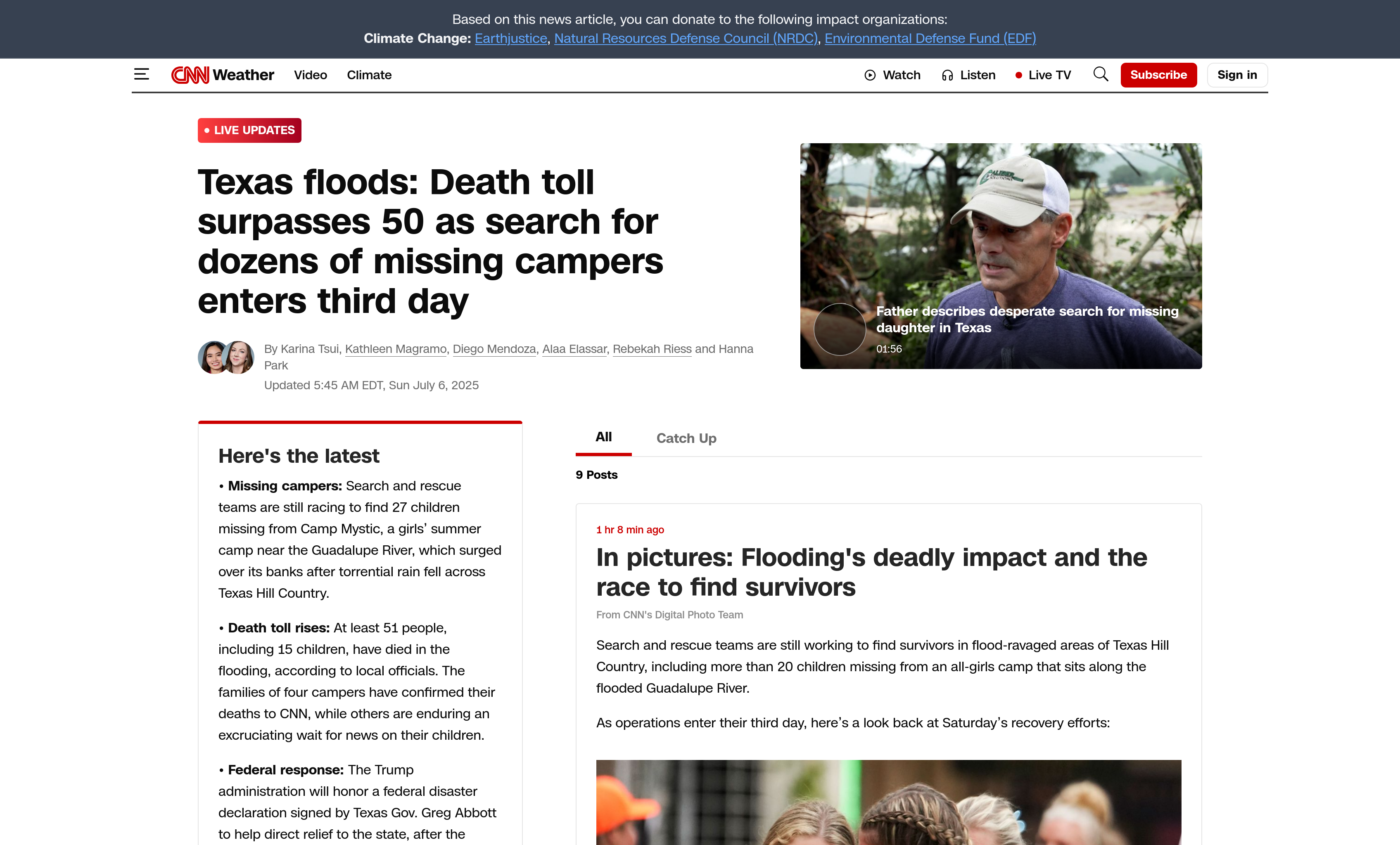The image size is (1400, 845).
Task: Click the Listen headphones icon
Action: click(947, 75)
